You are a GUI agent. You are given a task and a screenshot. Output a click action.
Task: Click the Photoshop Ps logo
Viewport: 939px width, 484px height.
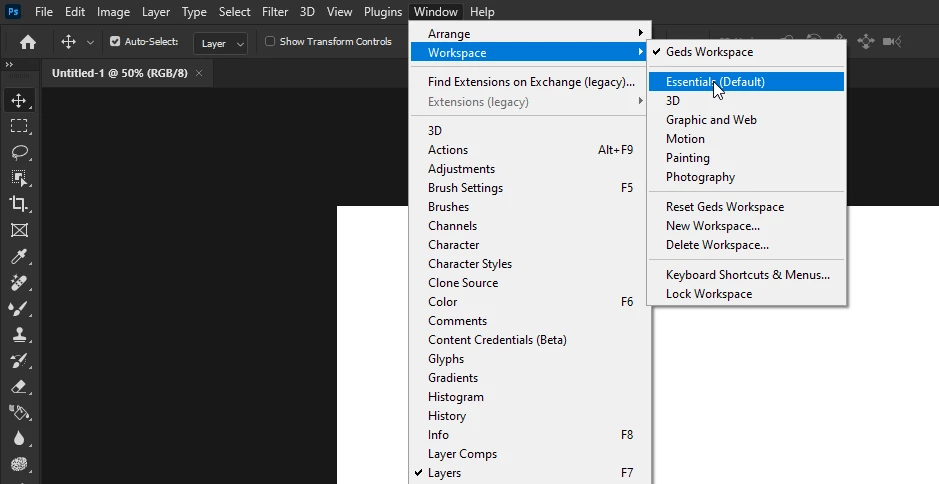(13, 11)
